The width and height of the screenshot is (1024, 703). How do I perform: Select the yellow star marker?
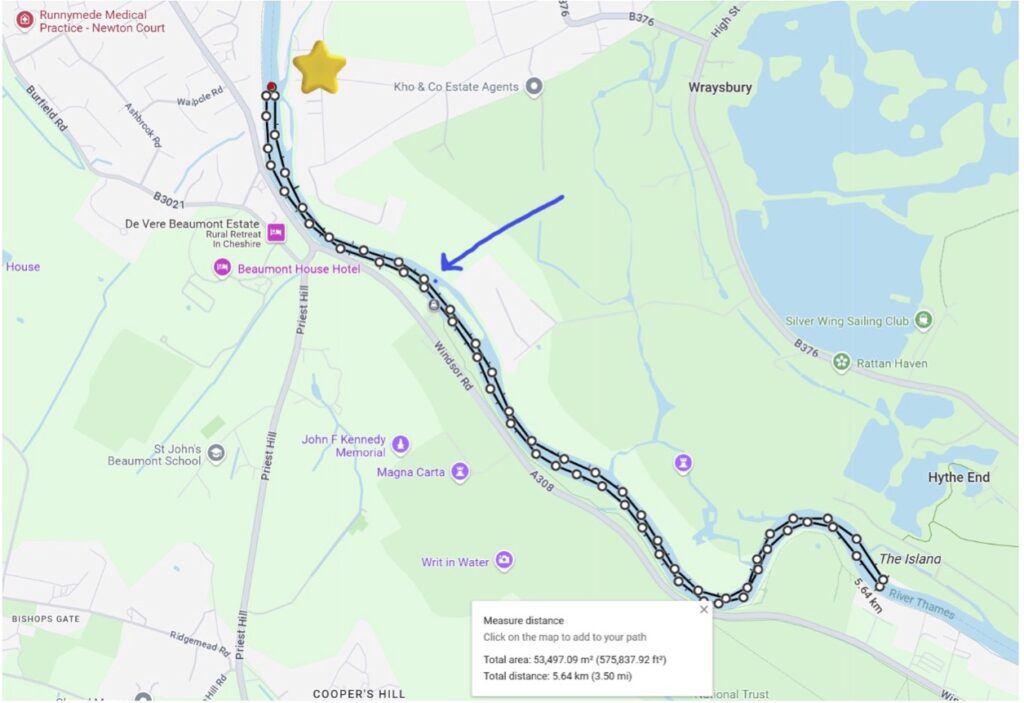click(x=319, y=67)
